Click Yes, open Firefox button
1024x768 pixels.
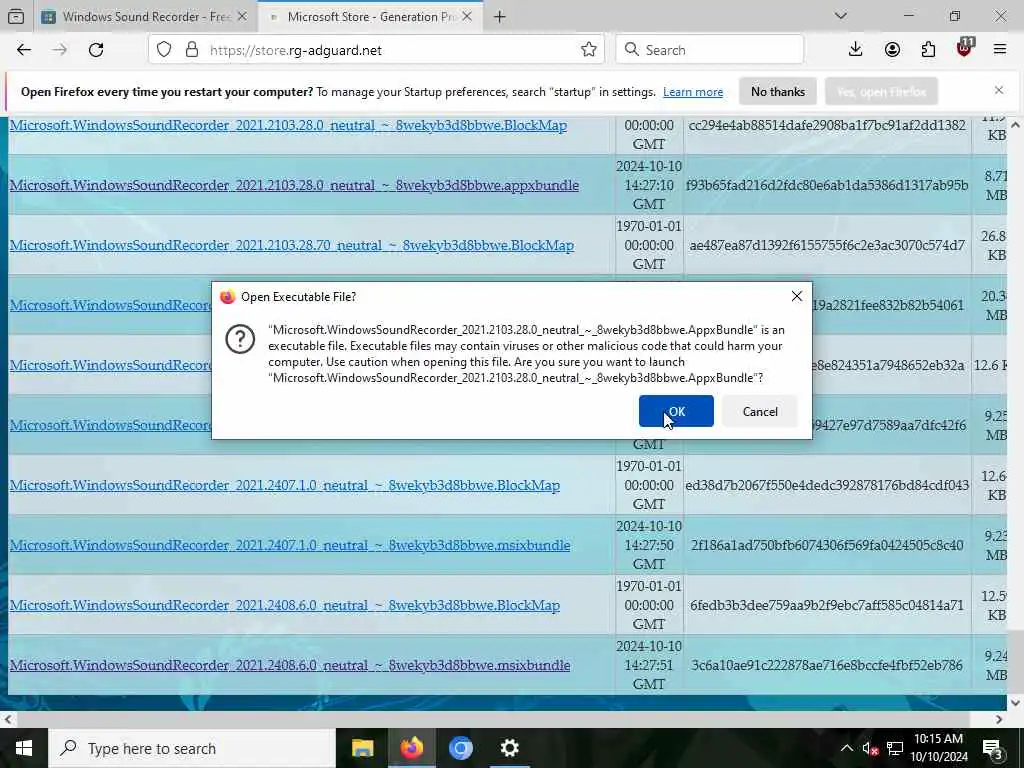[x=881, y=92]
